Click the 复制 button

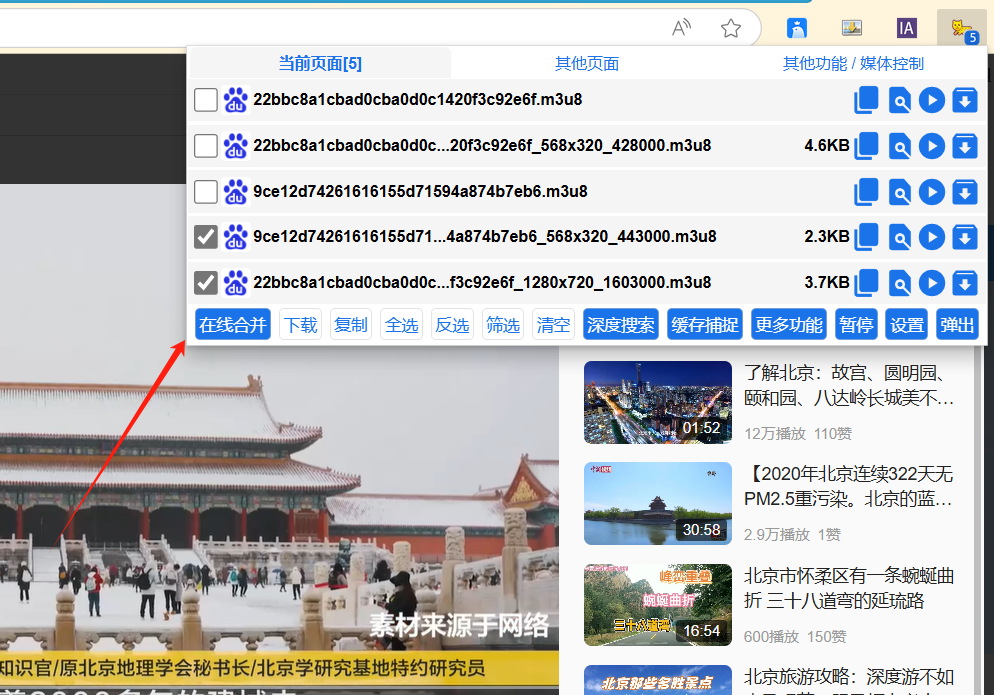(351, 325)
